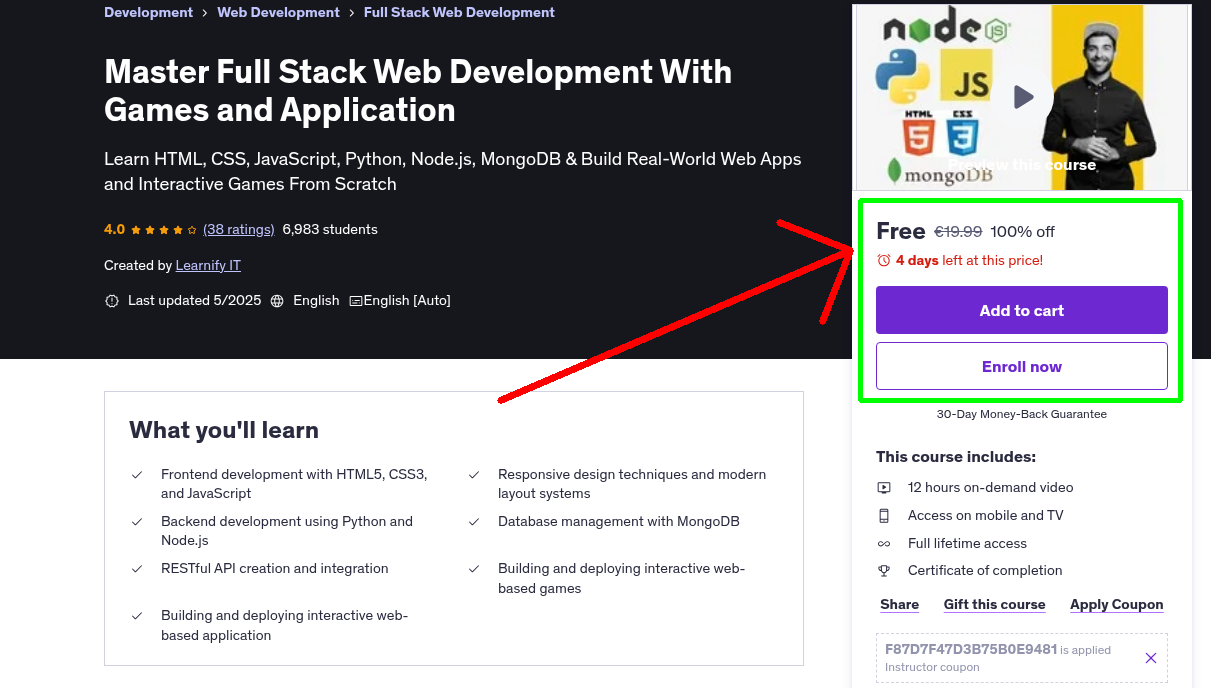The width and height of the screenshot is (1211, 688).
Task: Click checkmark beside web-based application item
Action: pyautogui.click(x=137, y=616)
